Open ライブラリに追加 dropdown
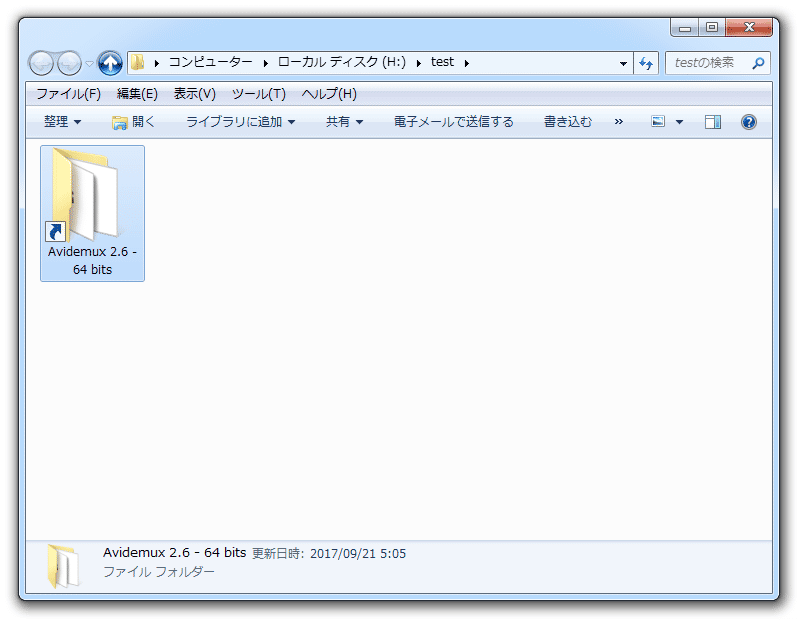This screenshot has height=622, width=801. pos(241,122)
